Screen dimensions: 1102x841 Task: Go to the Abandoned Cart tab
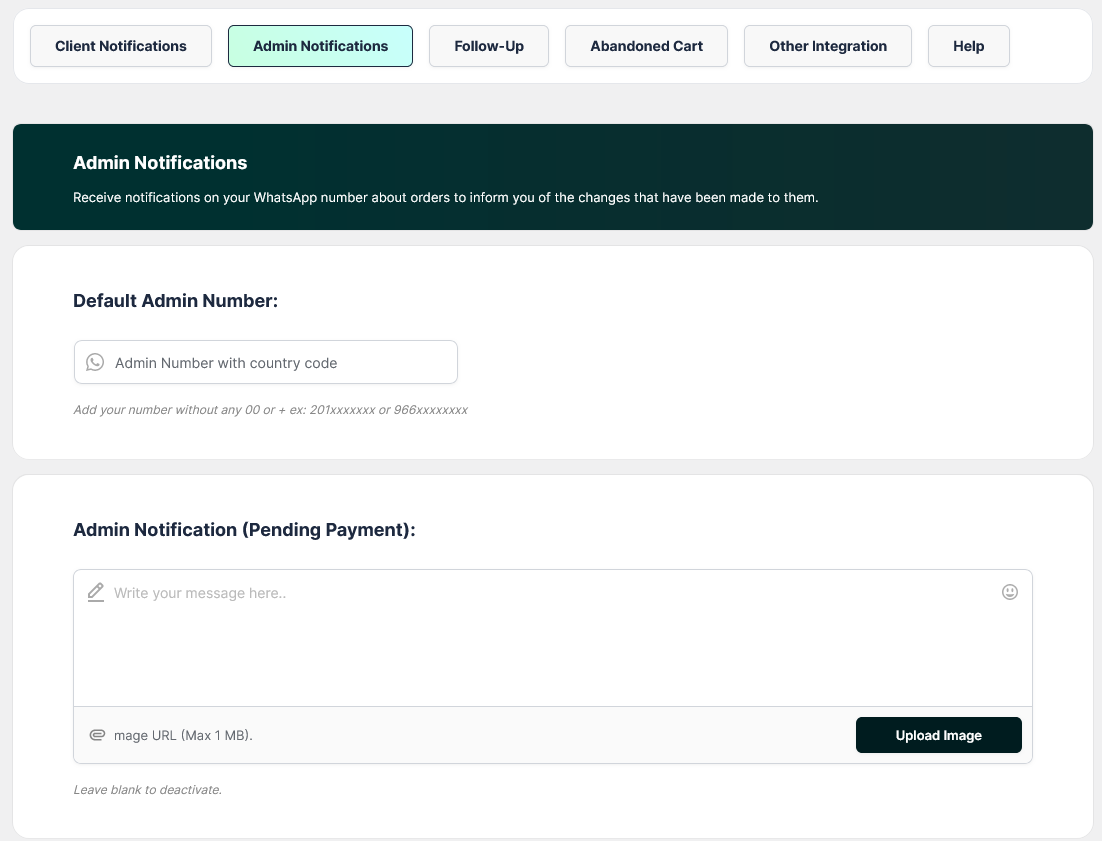coord(646,46)
